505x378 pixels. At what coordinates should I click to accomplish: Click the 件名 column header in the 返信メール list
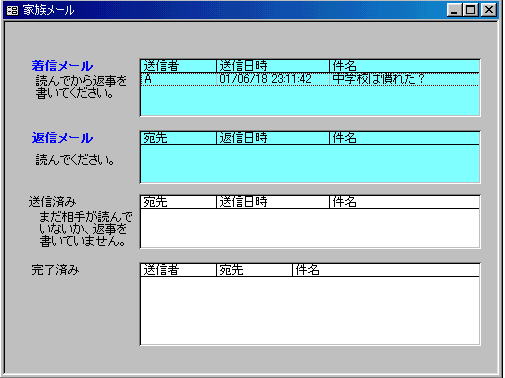tap(404, 138)
